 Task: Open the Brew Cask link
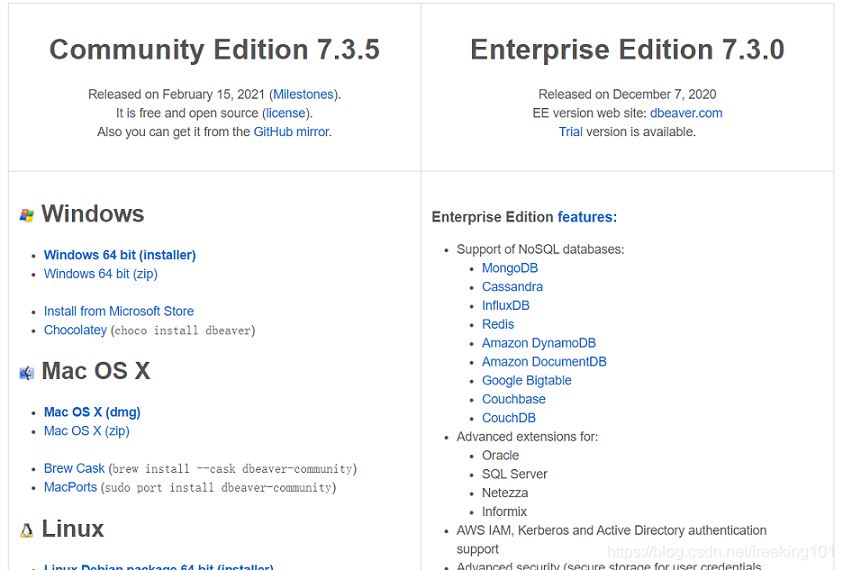pos(74,468)
